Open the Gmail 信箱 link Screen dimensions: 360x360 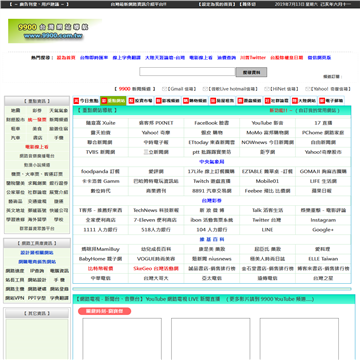182,89
